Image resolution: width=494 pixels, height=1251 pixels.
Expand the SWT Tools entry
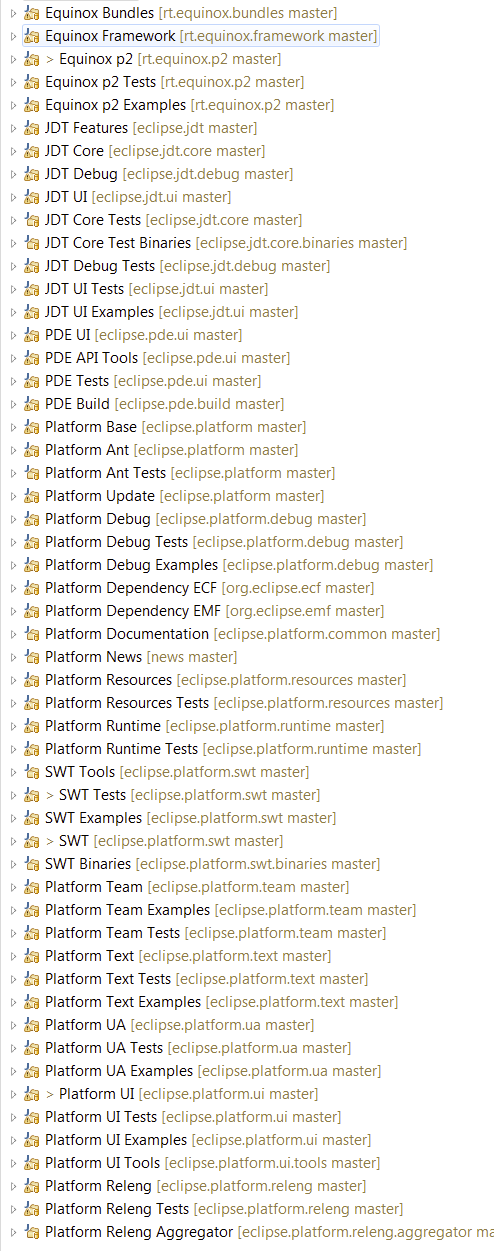[12, 772]
